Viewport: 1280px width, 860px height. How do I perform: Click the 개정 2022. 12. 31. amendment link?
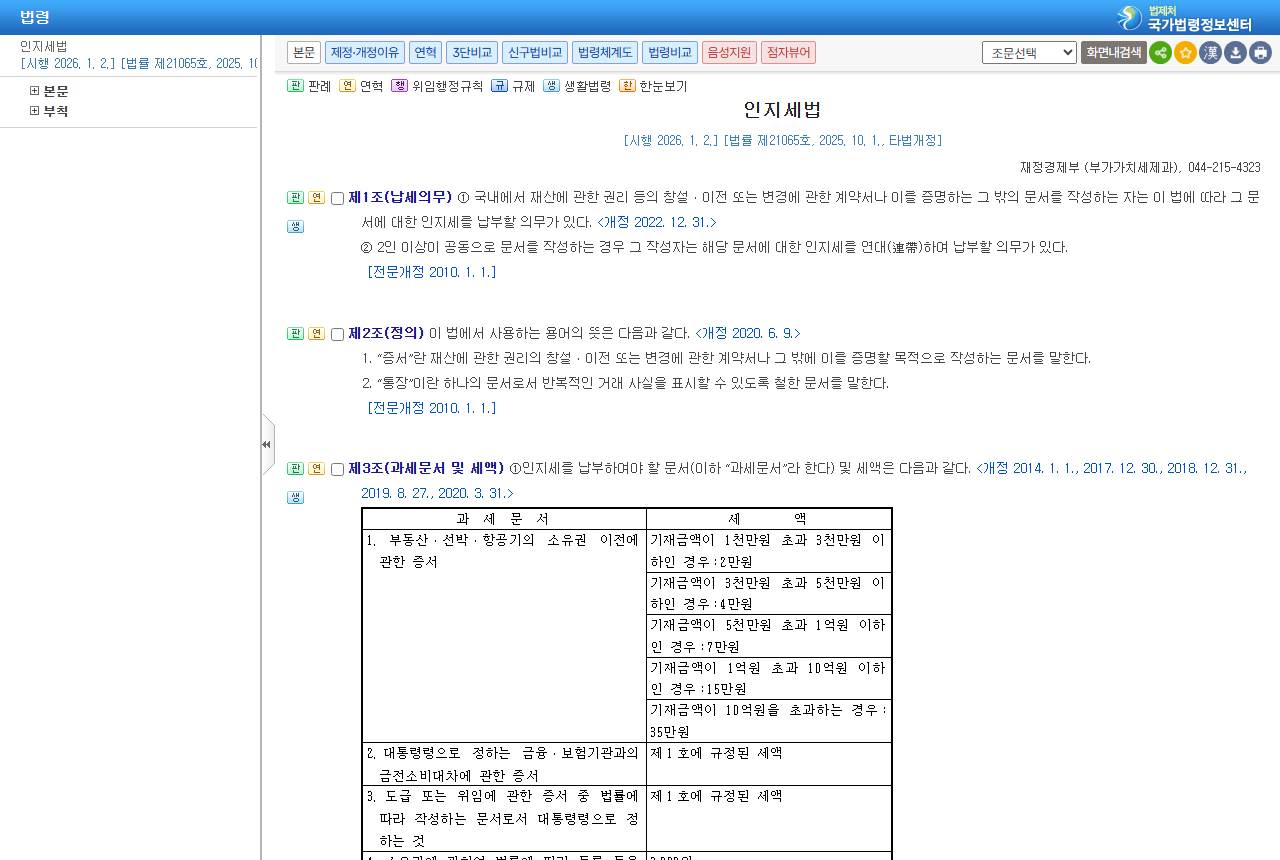tap(657, 222)
